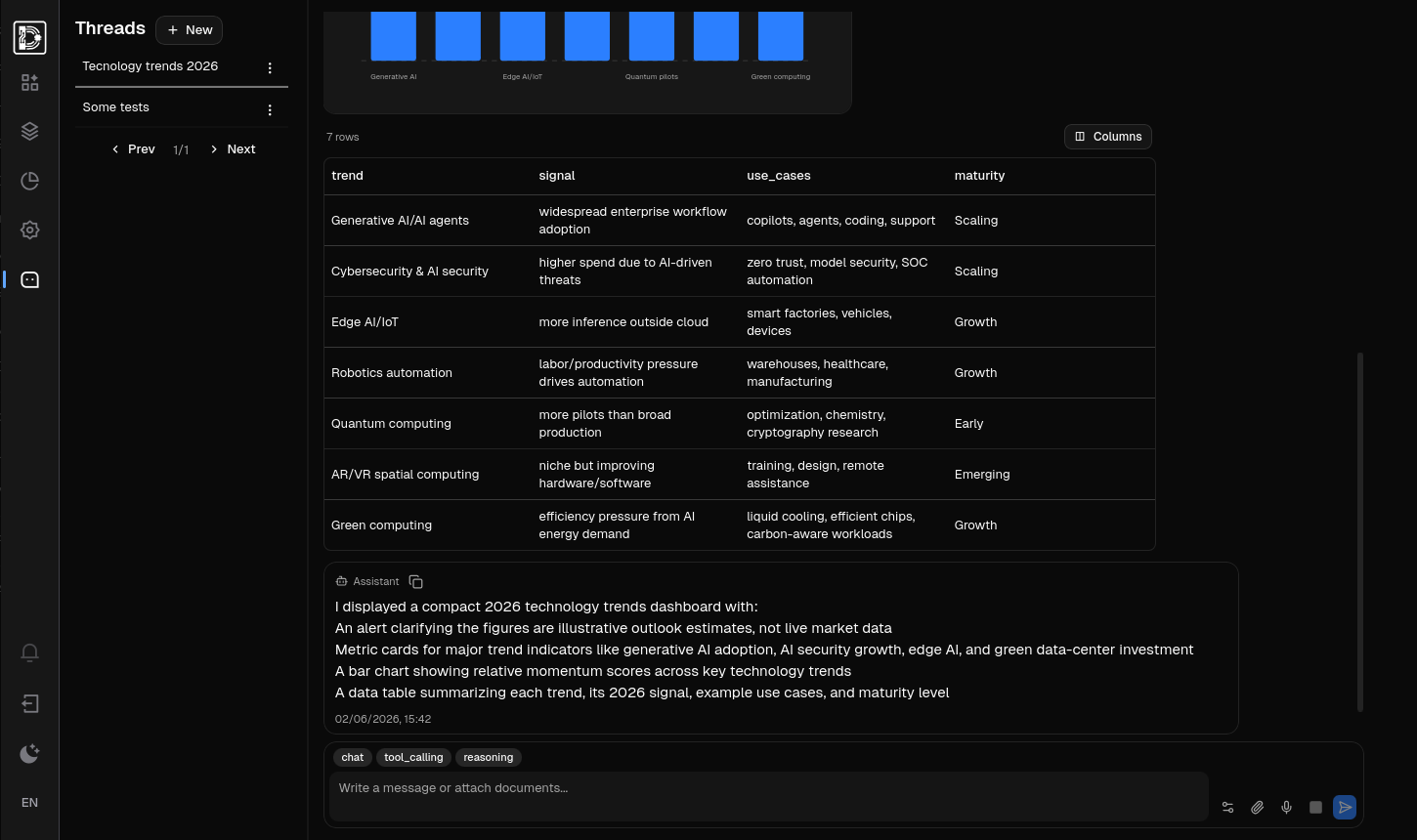This screenshot has height=840, width=1417.
Task: Go to next threads page with Next
Action: tap(233, 149)
